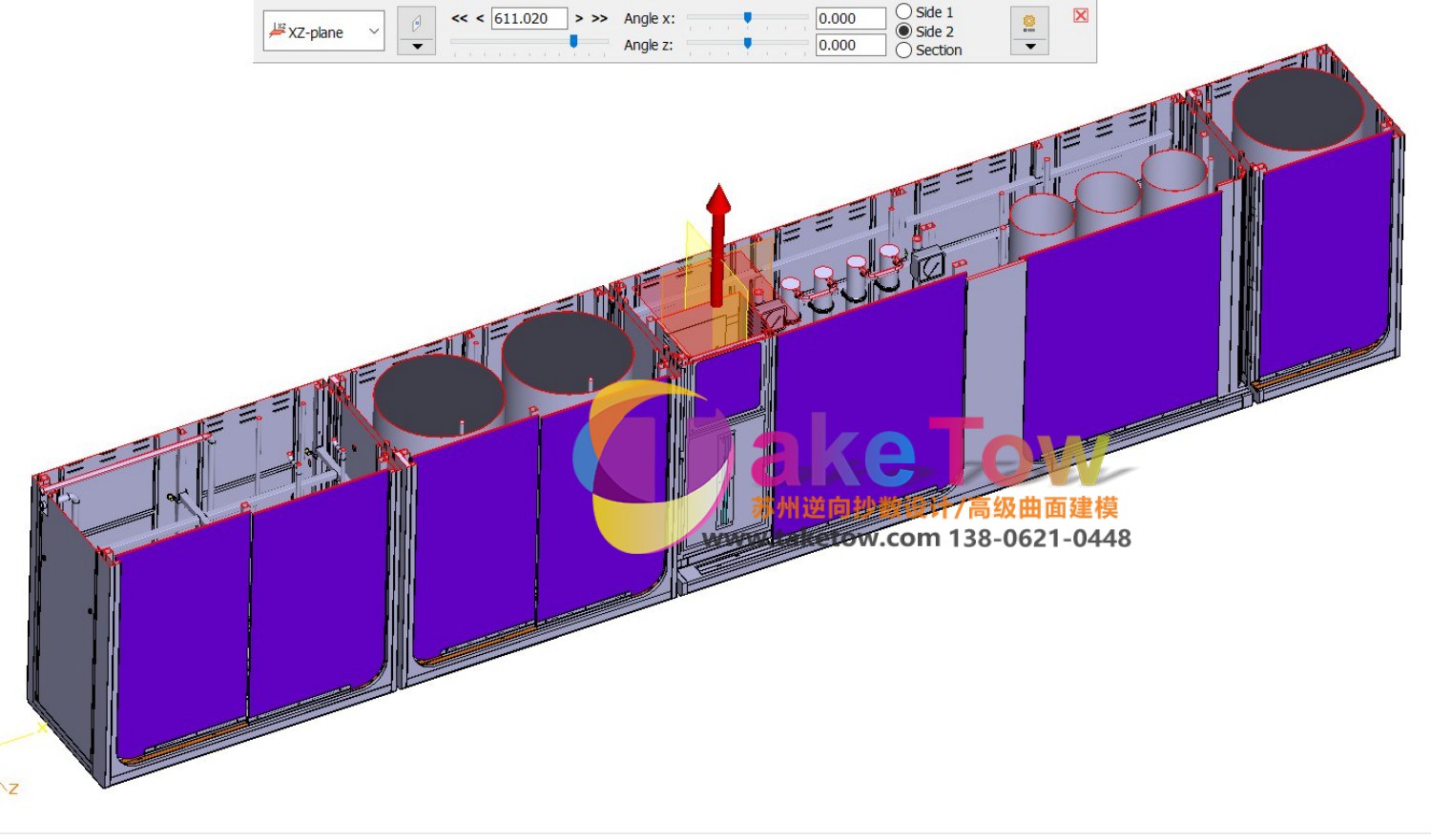Screen dimensions: 1431x840
Task: Expand the arrow under the settings gear
Action: tap(1029, 47)
